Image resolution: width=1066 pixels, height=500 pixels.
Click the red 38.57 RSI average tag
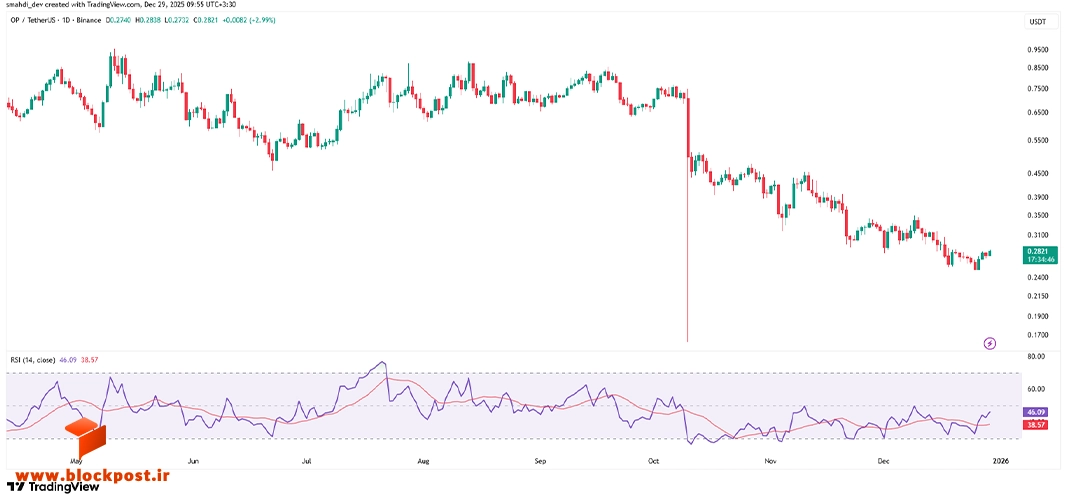pyautogui.click(x=1037, y=423)
